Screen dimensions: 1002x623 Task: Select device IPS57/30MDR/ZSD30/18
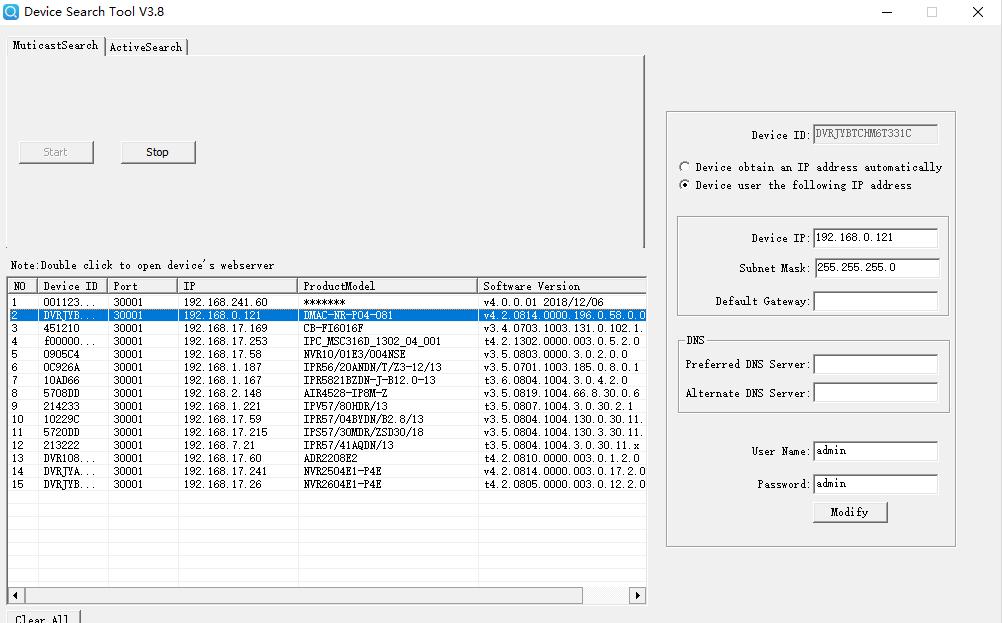point(327,433)
